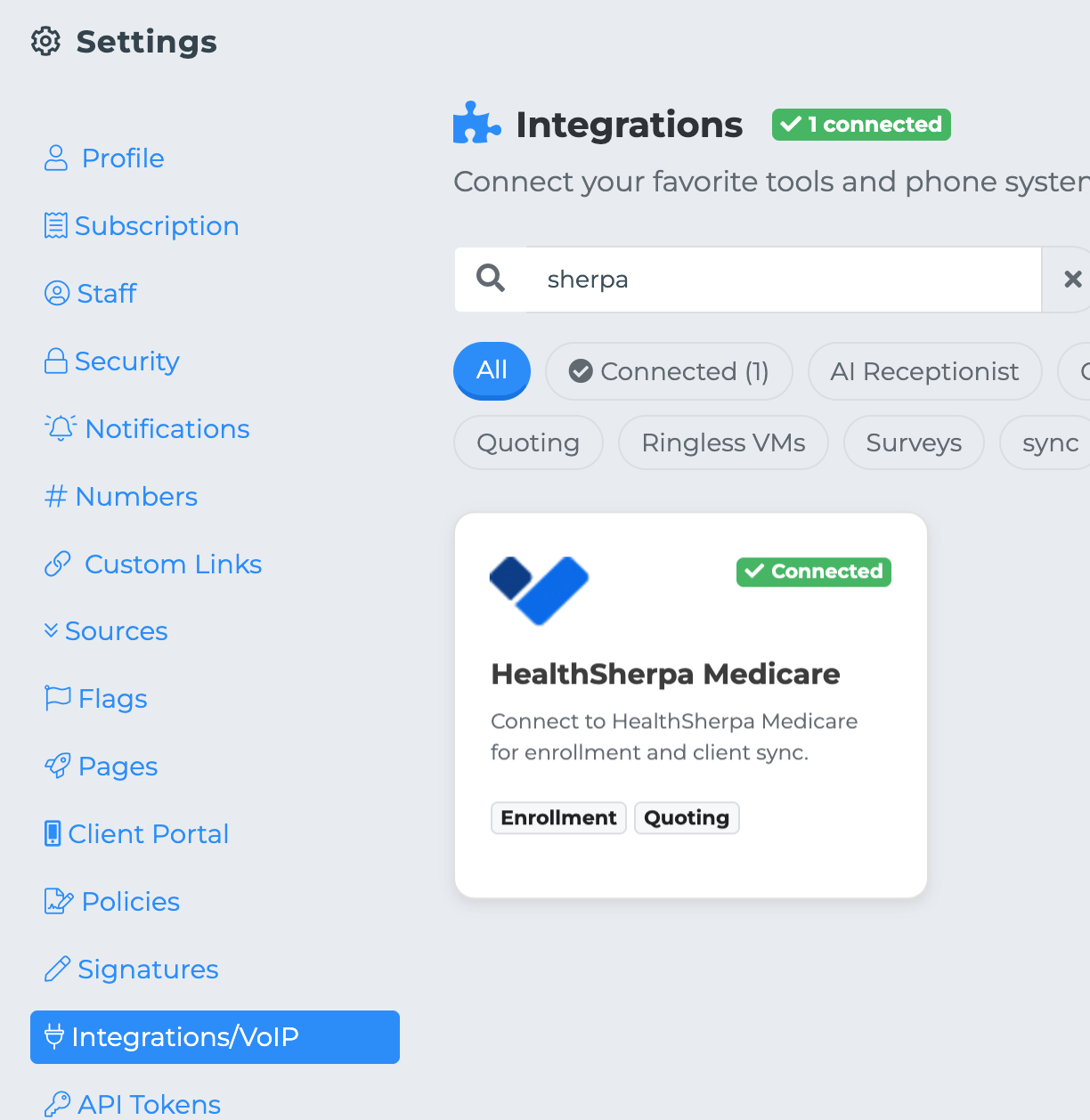Image resolution: width=1090 pixels, height=1120 pixels.
Task: Expand the Sources section
Action: (x=106, y=631)
